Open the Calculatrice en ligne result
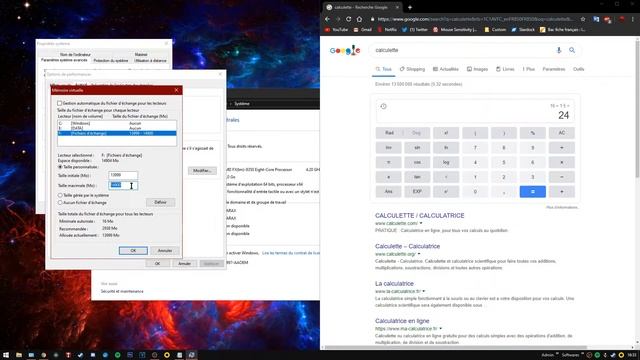 point(402,321)
